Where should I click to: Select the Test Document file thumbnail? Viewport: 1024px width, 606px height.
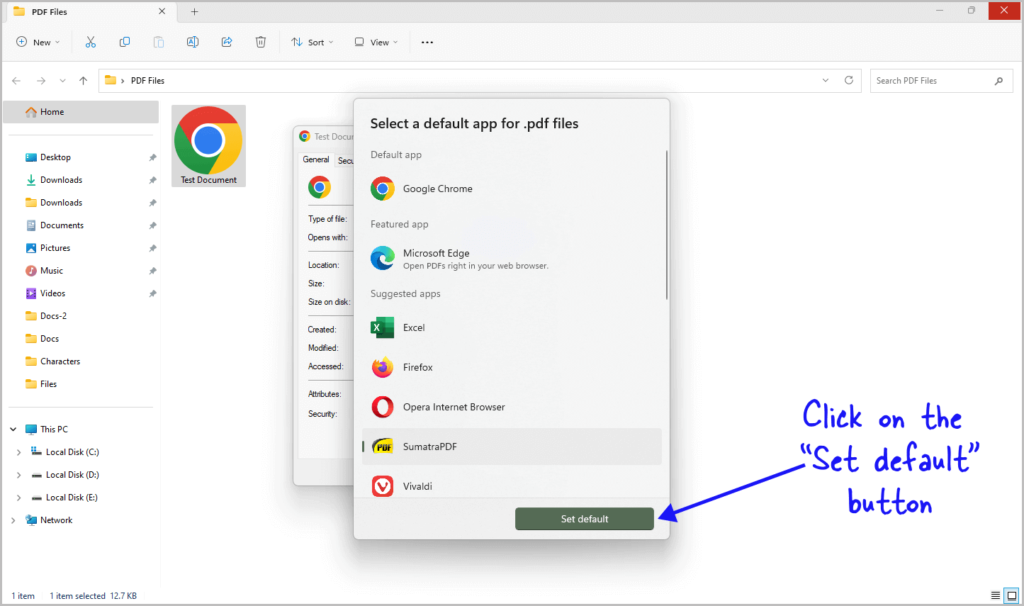pos(208,146)
